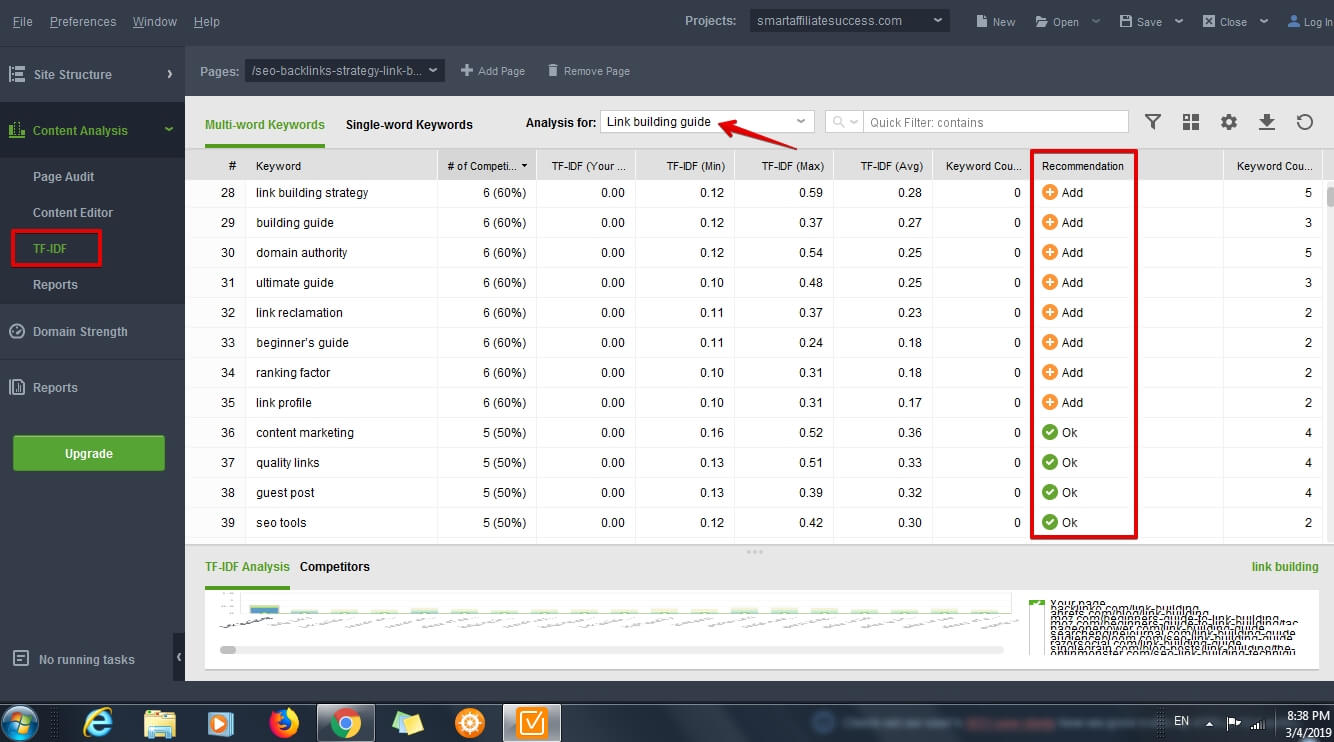This screenshot has width=1334, height=742.
Task: Toggle the Your page legend checkbox
Action: [1036, 605]
